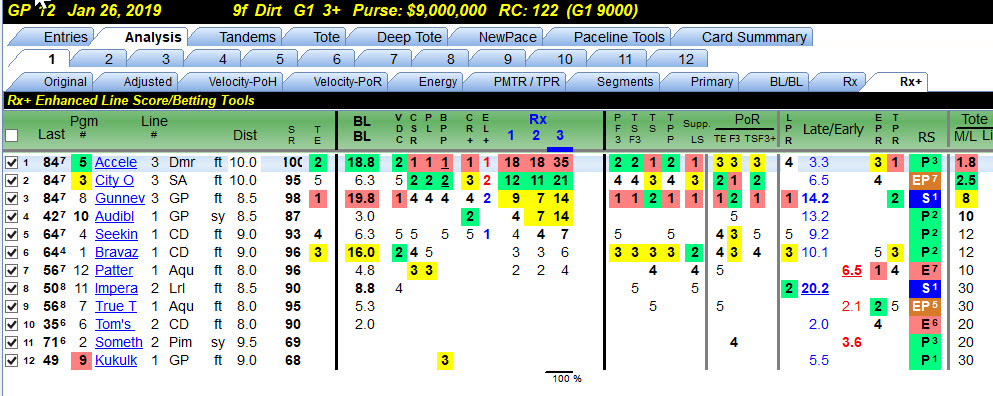Open horse link Someth

tap(118, 343)
